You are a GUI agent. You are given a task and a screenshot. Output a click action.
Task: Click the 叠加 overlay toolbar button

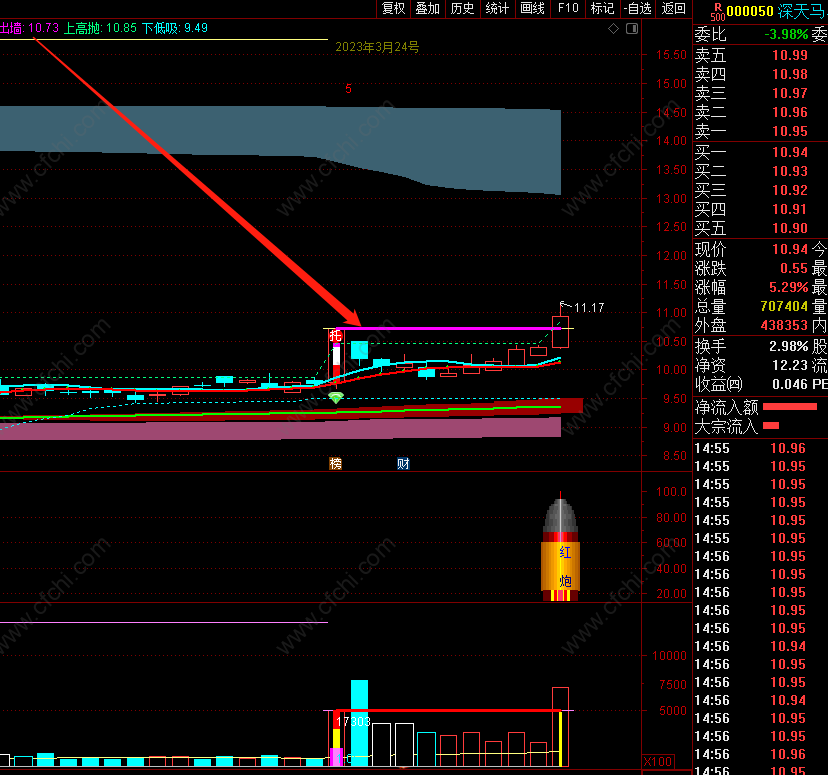(428, 8)
